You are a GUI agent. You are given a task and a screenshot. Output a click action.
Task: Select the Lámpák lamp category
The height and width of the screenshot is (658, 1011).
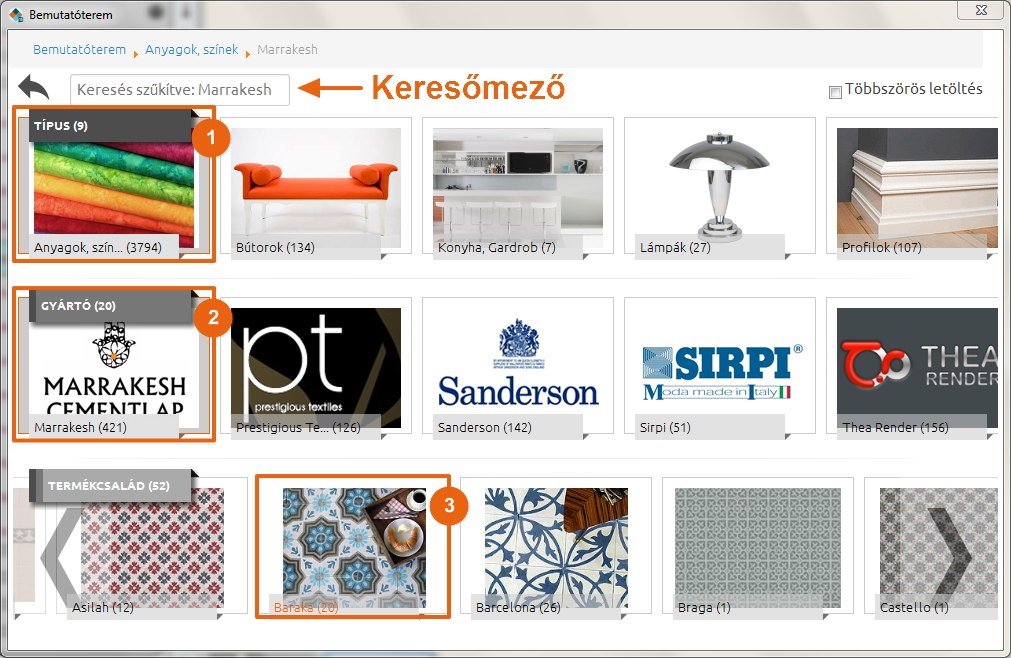click(x=720, y=188)
